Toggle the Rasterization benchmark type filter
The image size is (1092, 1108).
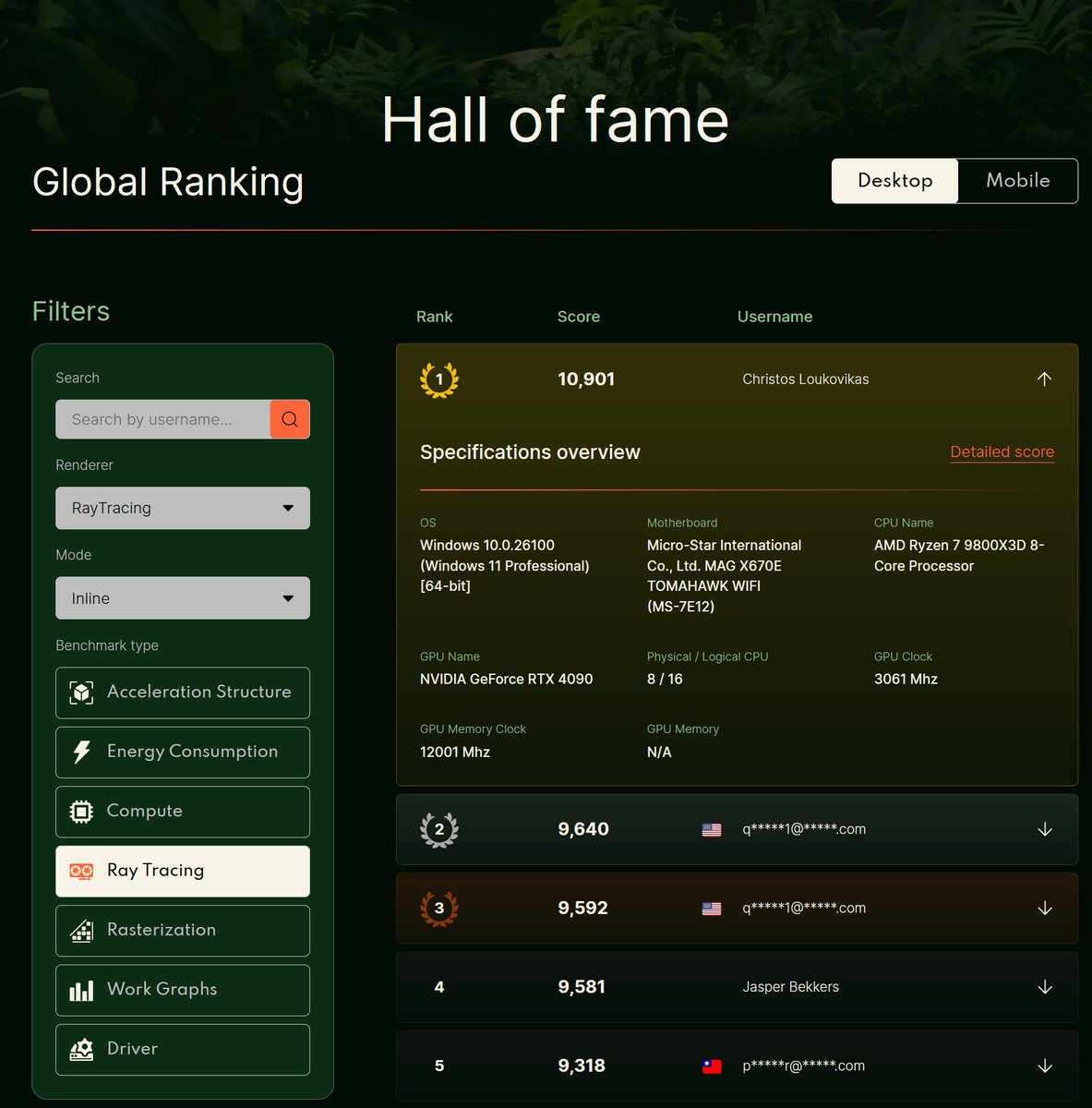pyautogui.click(x=182, y=930)
